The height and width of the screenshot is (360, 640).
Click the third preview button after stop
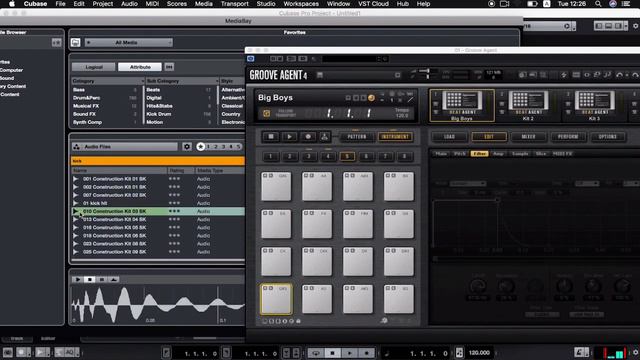click(102, 280)
